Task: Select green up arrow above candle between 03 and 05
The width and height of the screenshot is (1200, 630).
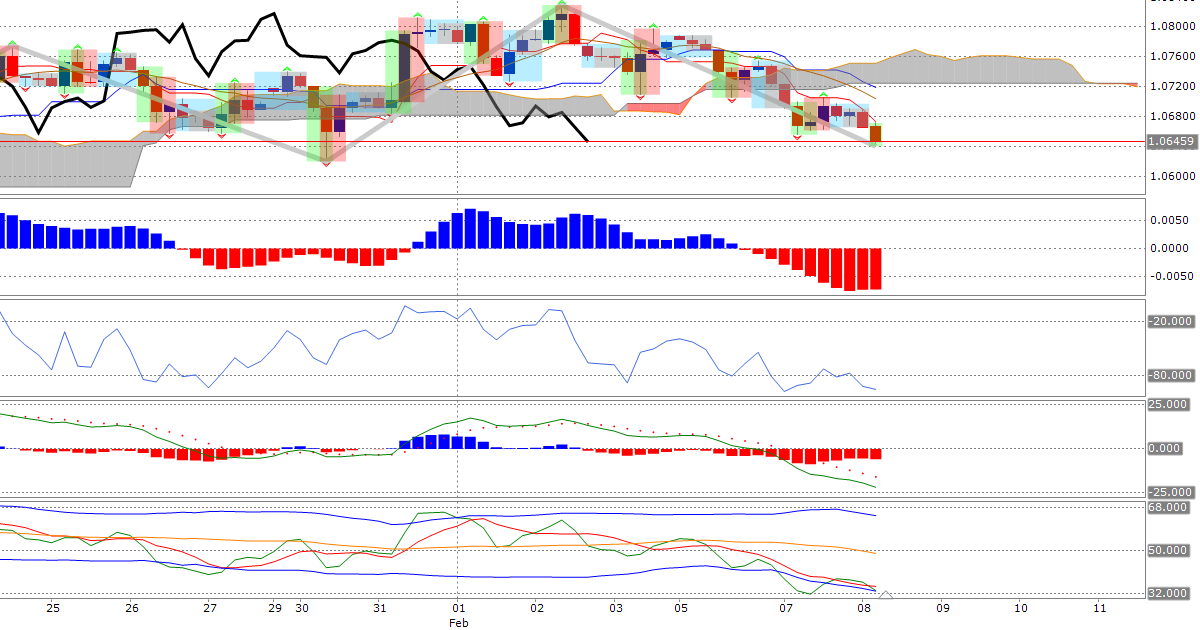Action: 653,27
